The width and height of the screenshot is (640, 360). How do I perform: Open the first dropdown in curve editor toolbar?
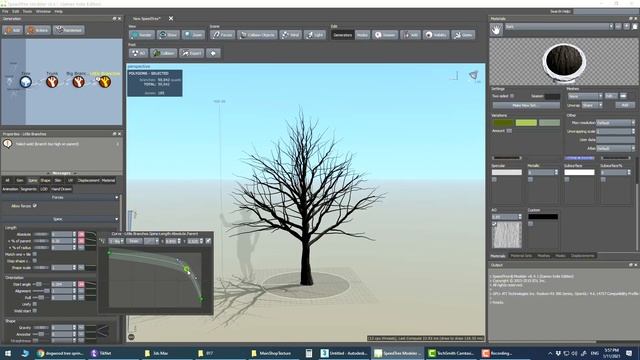click(x=116, y=241)
